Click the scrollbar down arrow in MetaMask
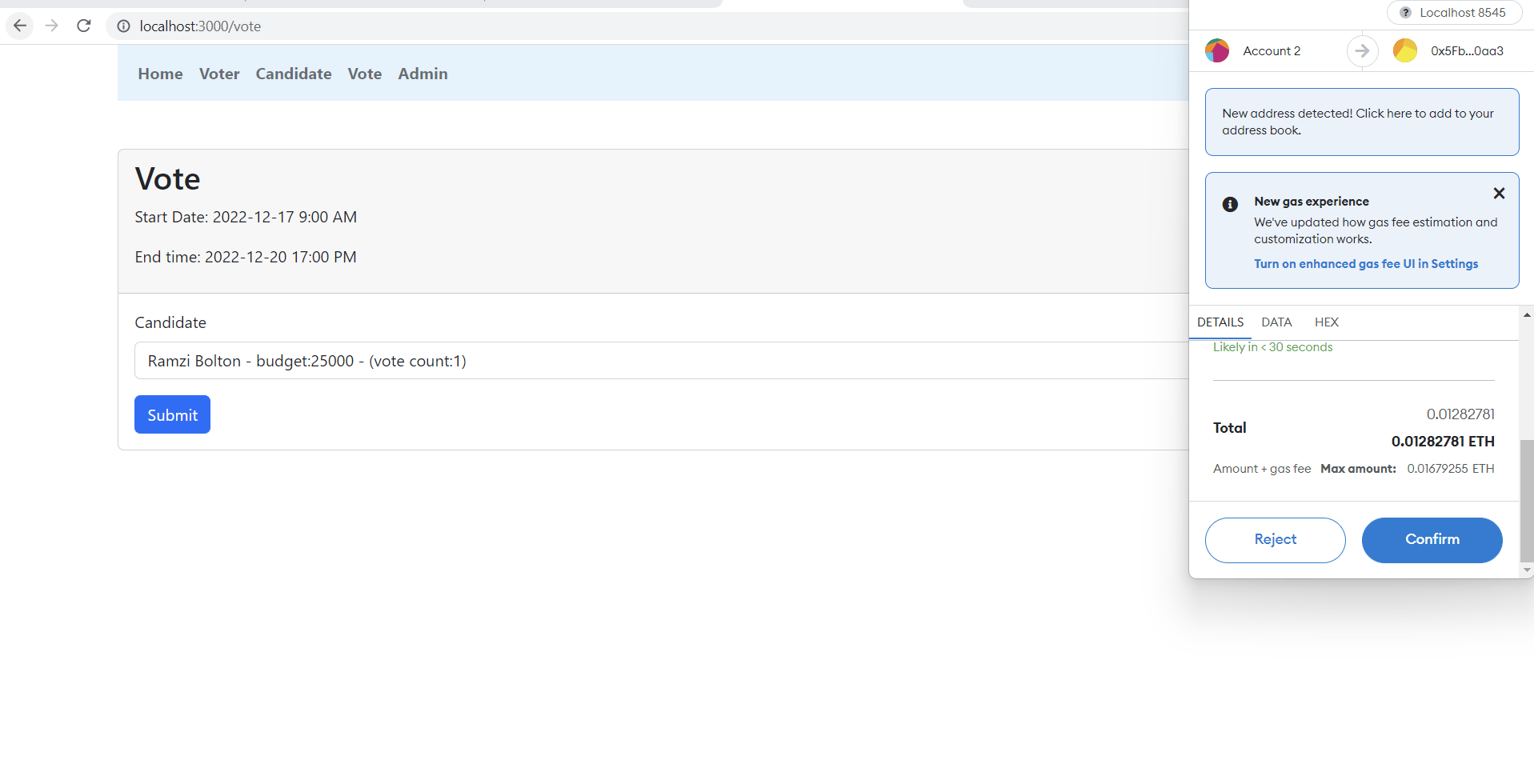Image resolution: width=1534 pixels, height=784 pixels. click(1527, 570)
